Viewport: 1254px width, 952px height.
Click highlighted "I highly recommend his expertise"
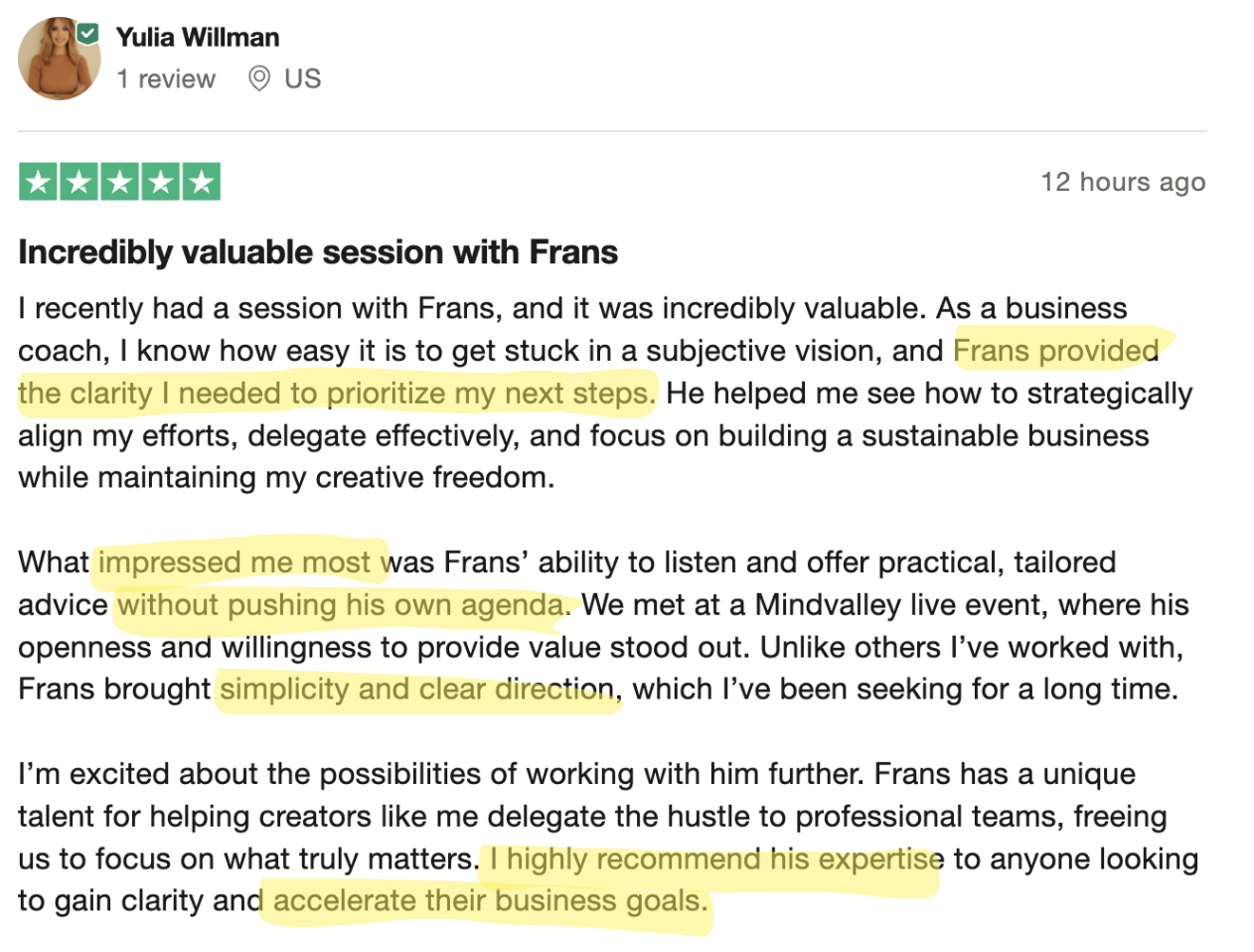click(716, 859)
